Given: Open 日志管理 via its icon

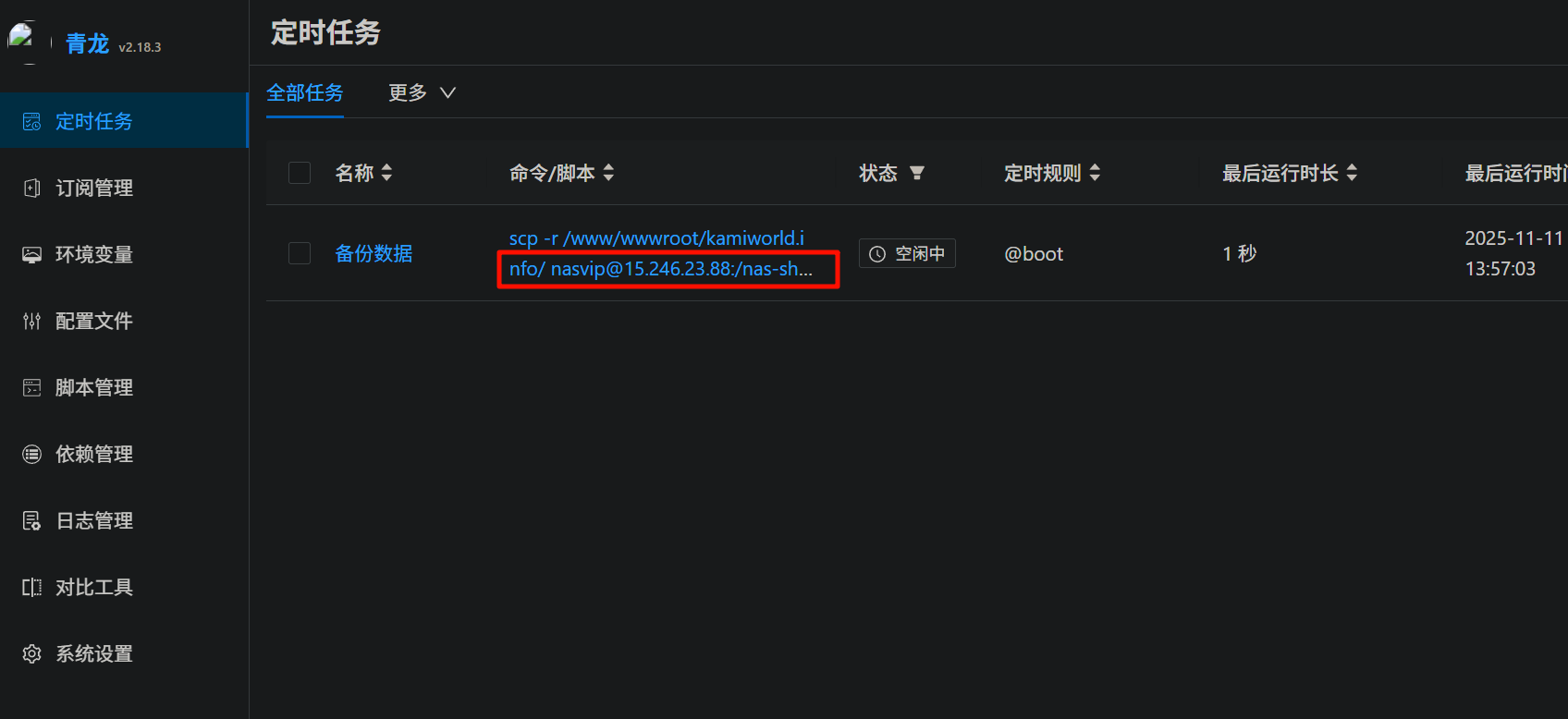Looking at the screenshot, I should (x=32, y=521).
